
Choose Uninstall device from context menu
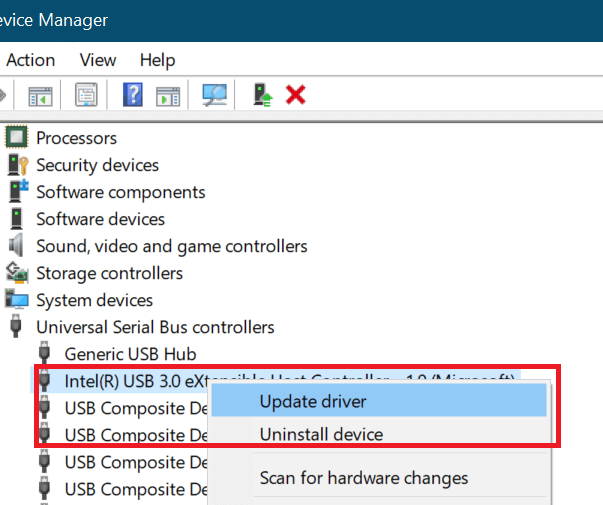click(x=379, y=434)
